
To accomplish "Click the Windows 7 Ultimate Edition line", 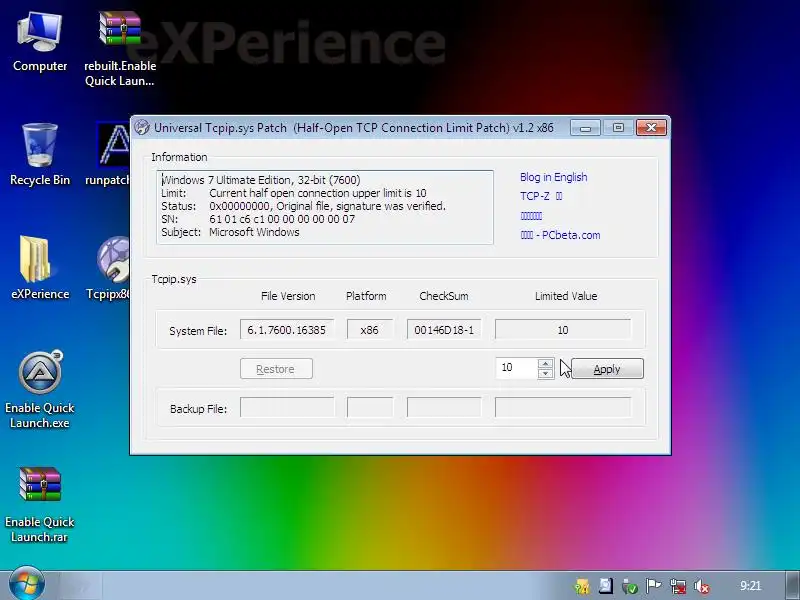I will (261, 180).
